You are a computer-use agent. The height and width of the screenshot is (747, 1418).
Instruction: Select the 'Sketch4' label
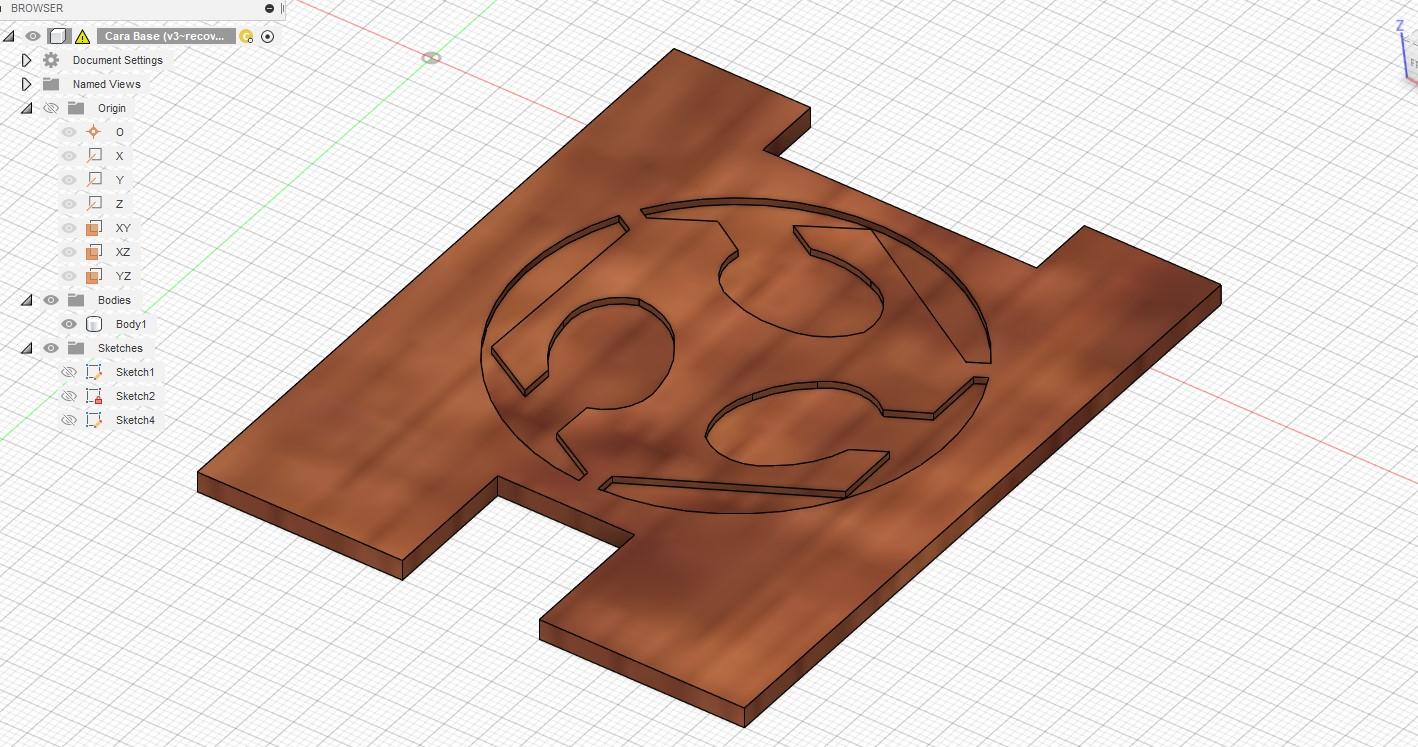(135, 420)
